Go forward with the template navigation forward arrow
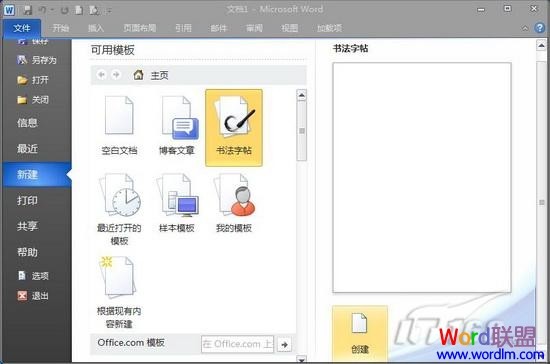Image resolution: width=550 pixels, height=364 pixels. click(x=116, y=74)
